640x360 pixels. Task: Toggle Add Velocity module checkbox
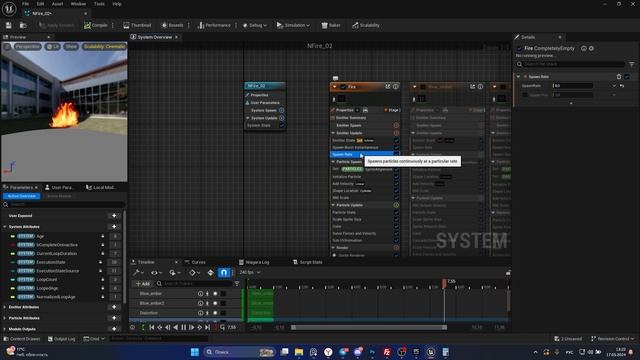pyautogui.click(x=396, y=184)
